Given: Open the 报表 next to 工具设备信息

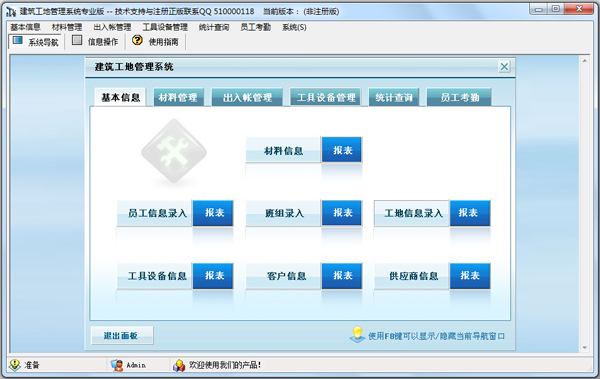Looking at the screenshot, I should point(213,276).
